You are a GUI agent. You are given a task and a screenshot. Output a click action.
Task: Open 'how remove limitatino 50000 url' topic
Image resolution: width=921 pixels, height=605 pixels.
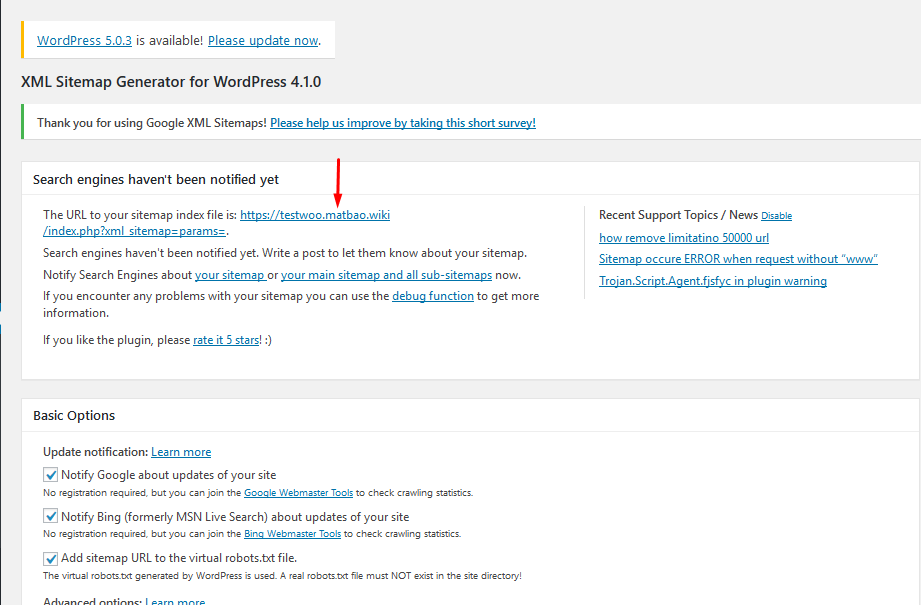click(x=684, y=238)
